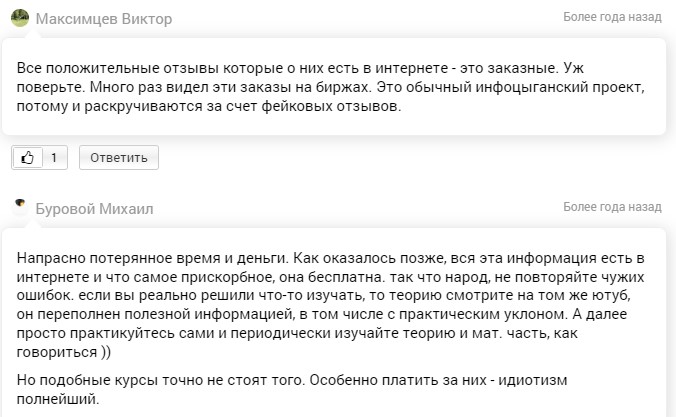
Task: Click the thumbs-up like icon
Action: (27, 157)
